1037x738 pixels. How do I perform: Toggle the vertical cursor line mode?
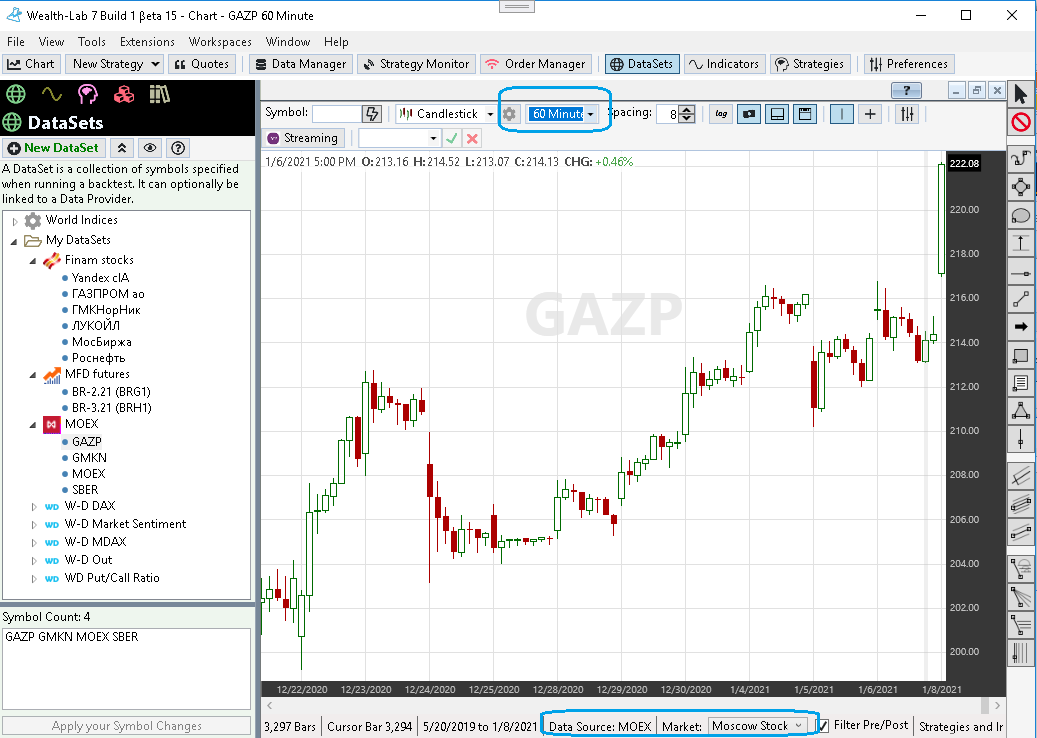point(841,114)
